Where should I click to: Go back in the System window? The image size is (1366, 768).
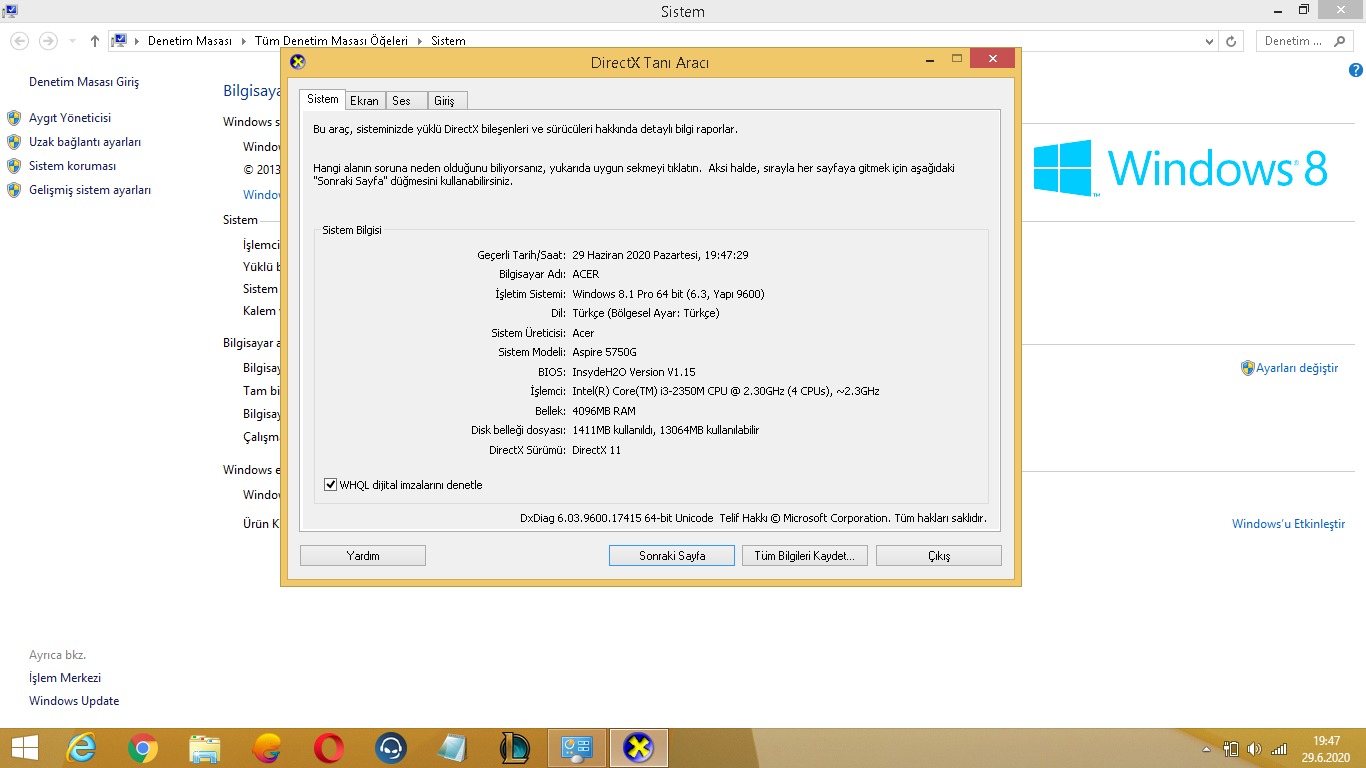(x=19, y=41)
